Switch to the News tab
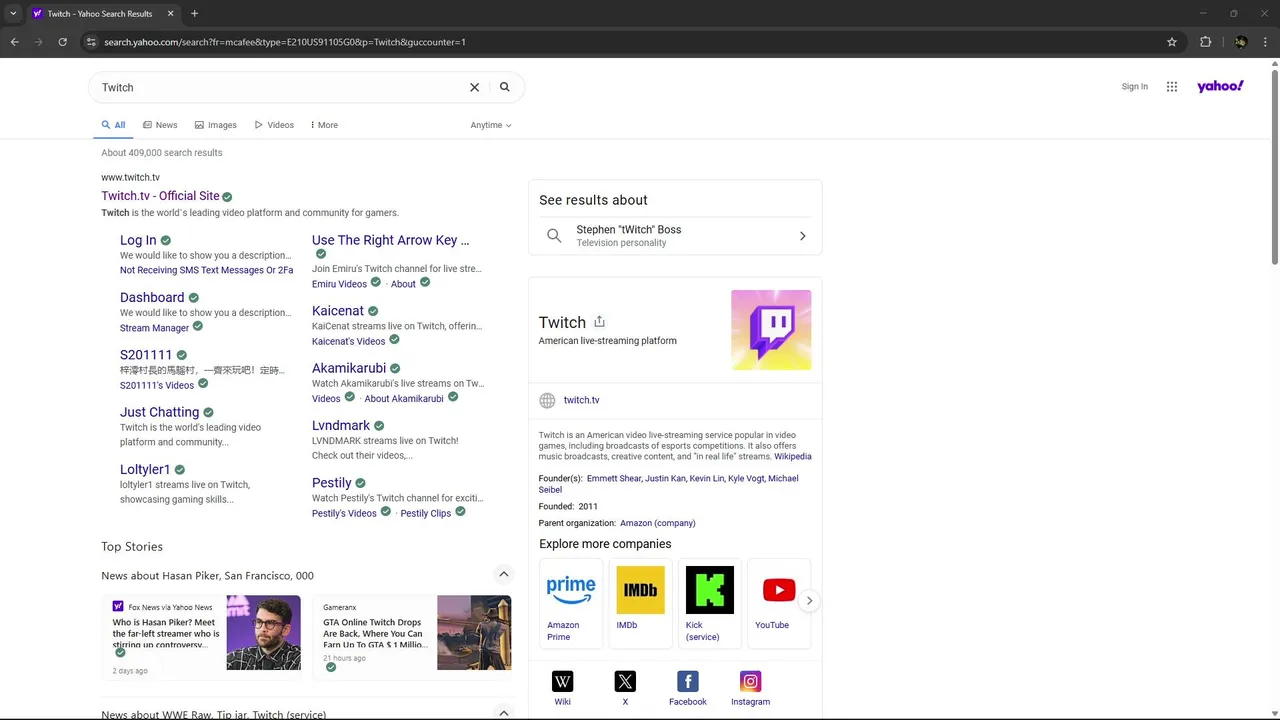The image size is (1280, 720). tap(160, 125)
